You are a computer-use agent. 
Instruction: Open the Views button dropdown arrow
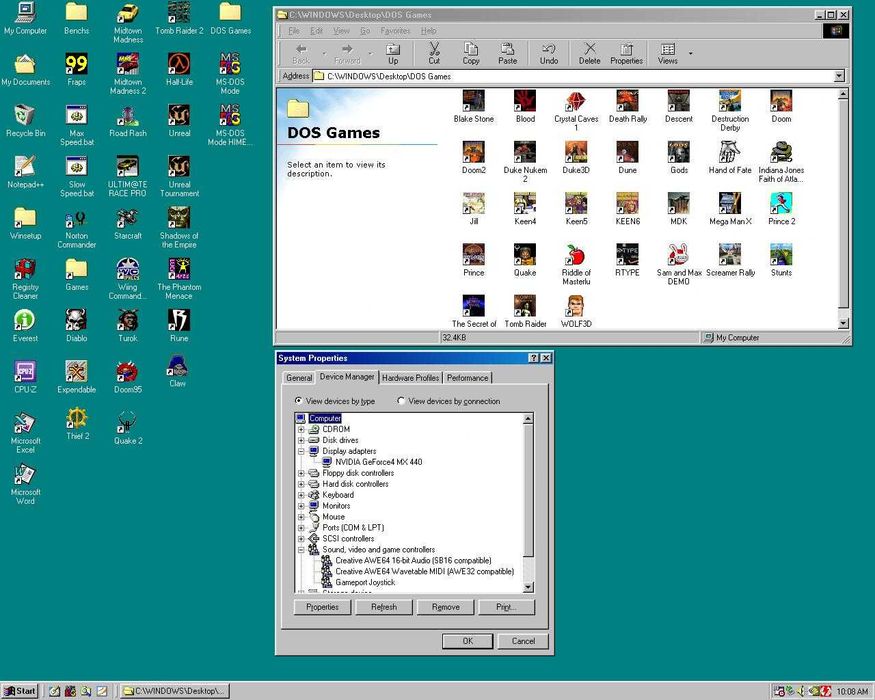(x=690, y=54)
